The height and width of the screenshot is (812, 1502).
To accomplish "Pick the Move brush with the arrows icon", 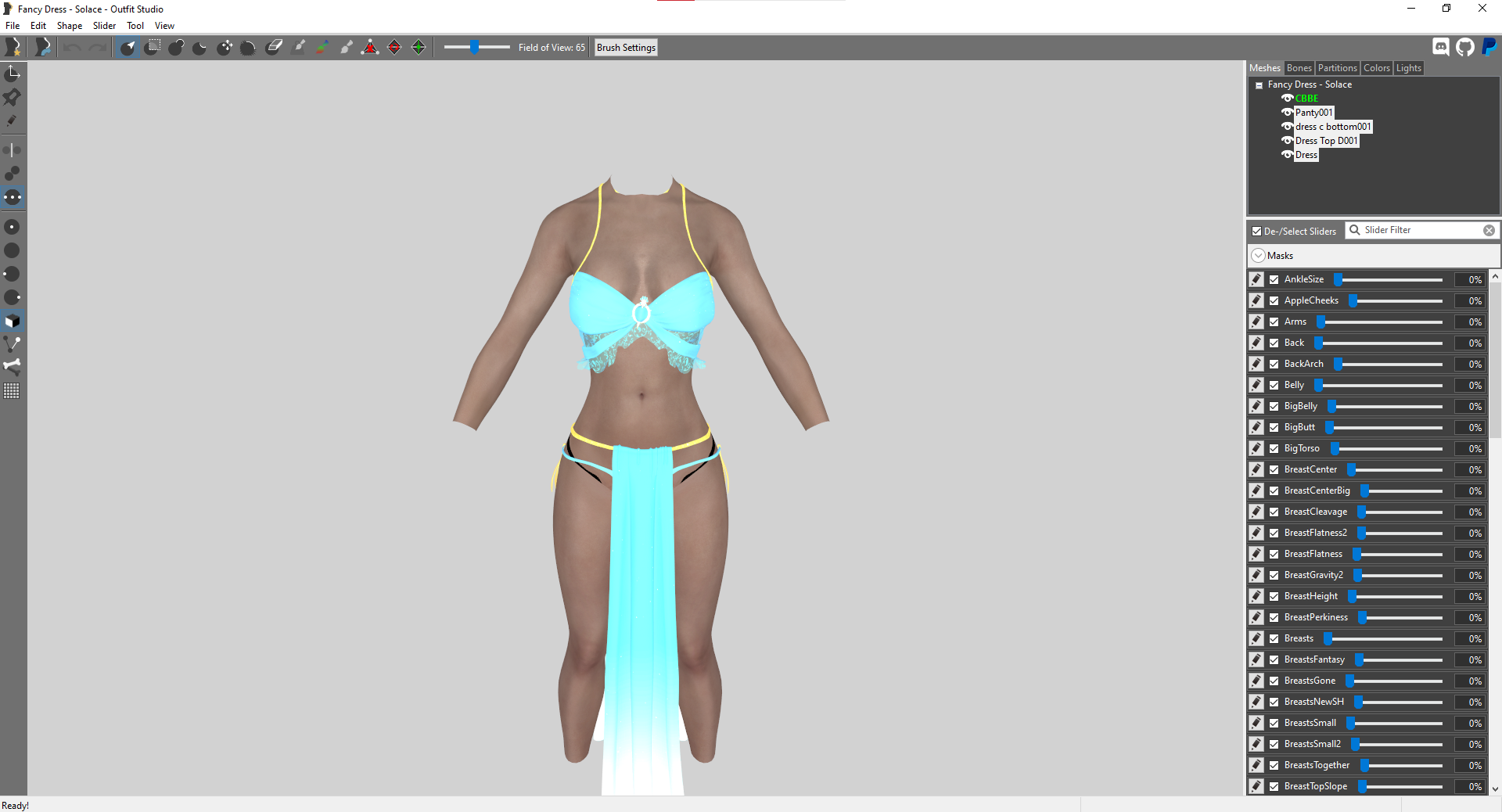I will [x=225, y=48].
